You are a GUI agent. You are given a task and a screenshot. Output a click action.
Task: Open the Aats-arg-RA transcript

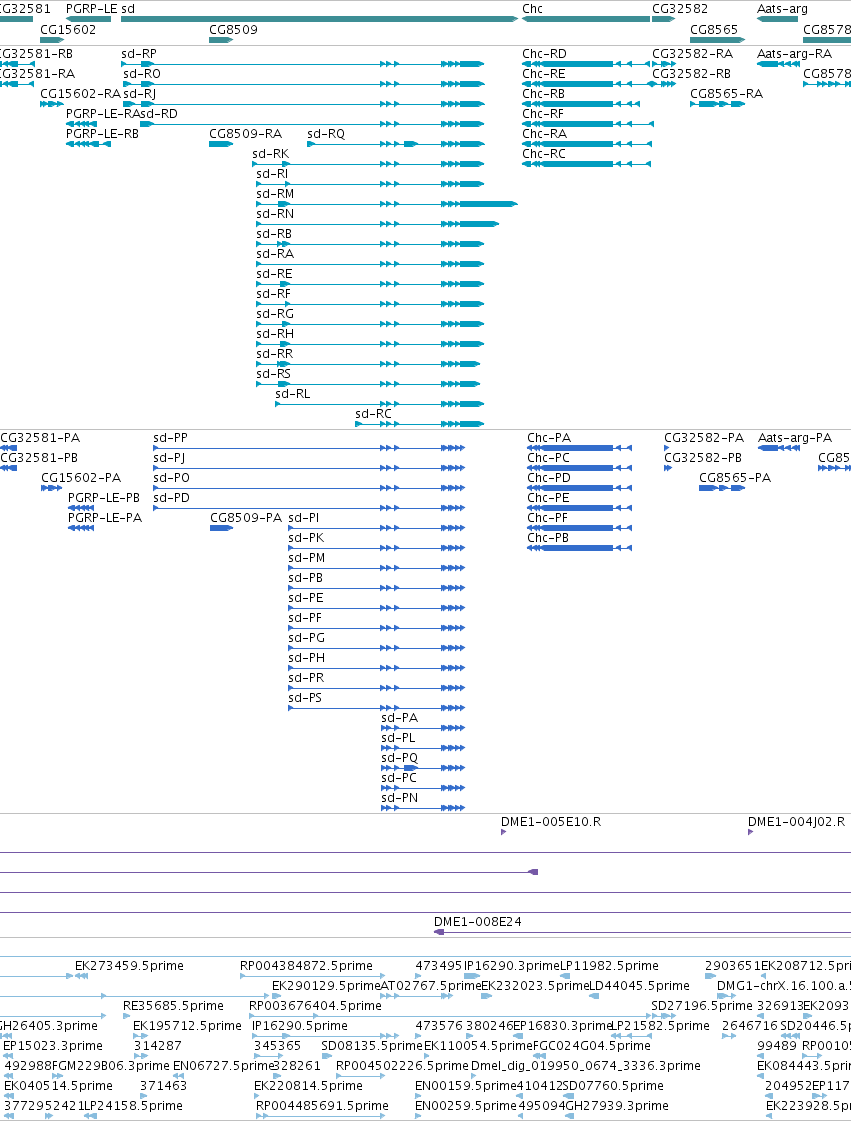click(x=795, y=54)
